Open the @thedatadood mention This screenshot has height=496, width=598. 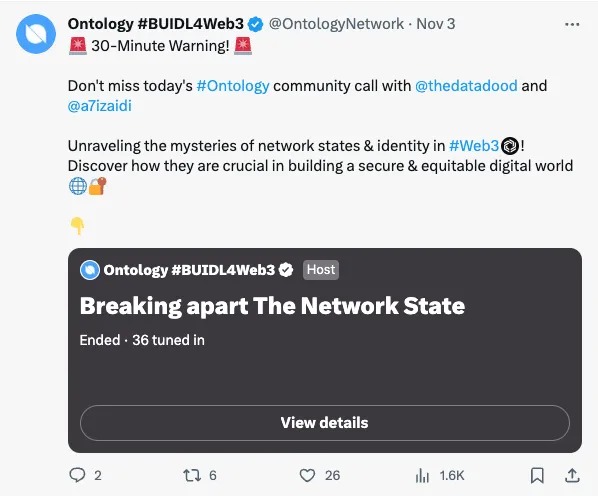pos(466,85)
